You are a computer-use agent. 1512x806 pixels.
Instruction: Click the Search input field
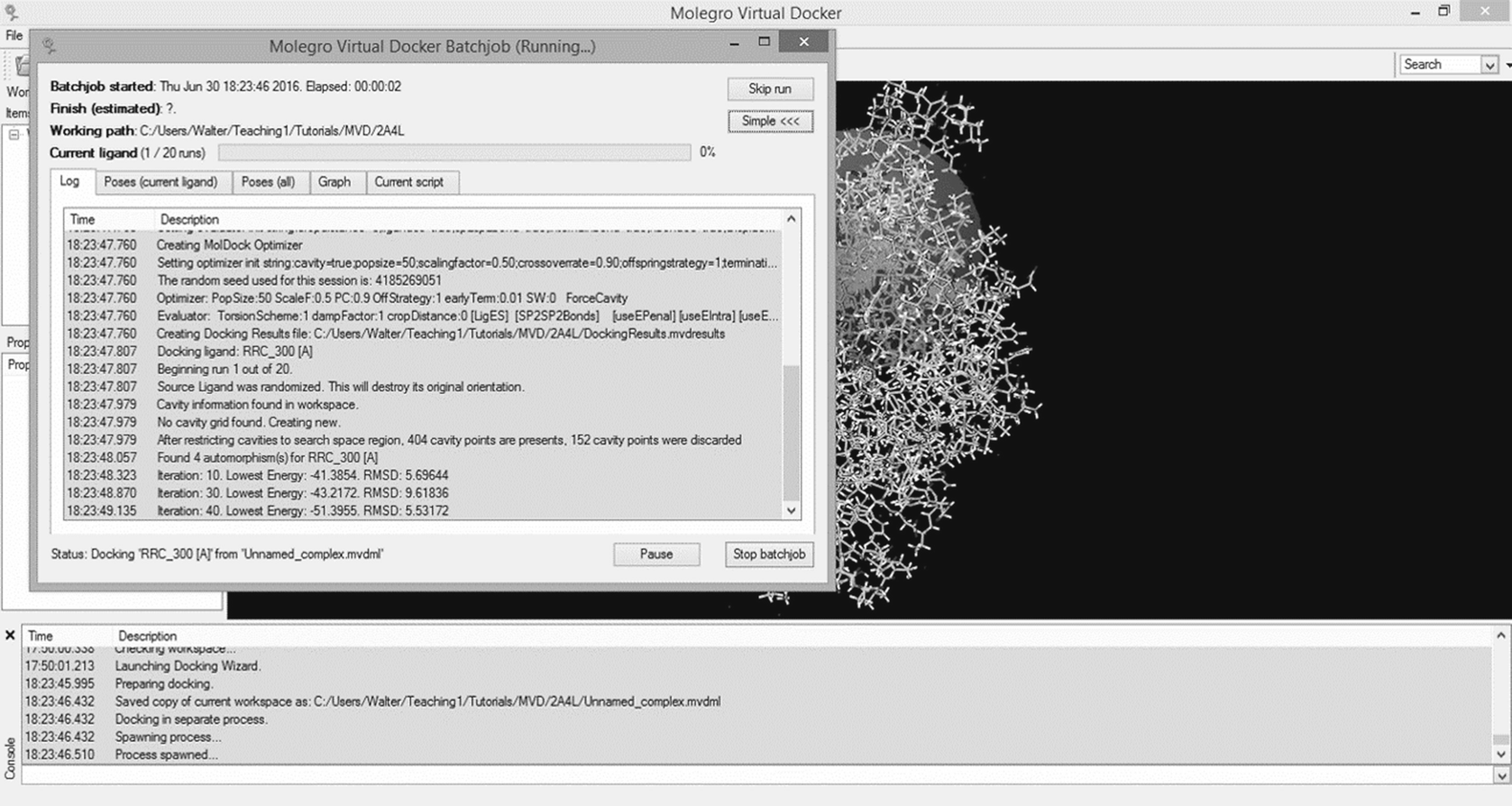tap(1440, 65)
